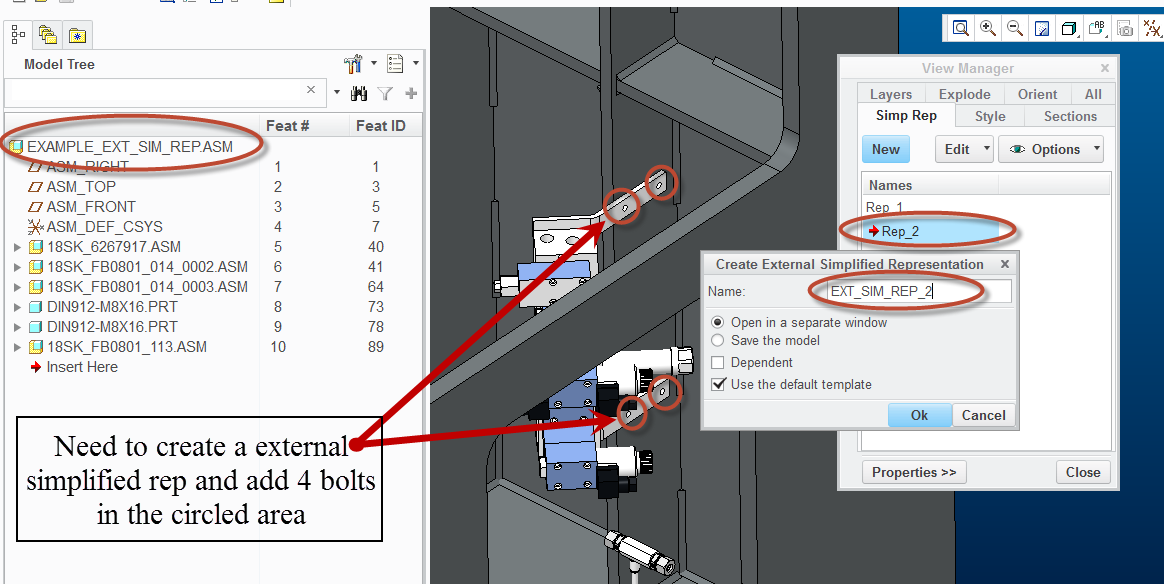The width and height of the screenshot is (1164, 584).
Task: Expand the 18SK_6267917.ASM tree node
Action: (x=17, y=247)
